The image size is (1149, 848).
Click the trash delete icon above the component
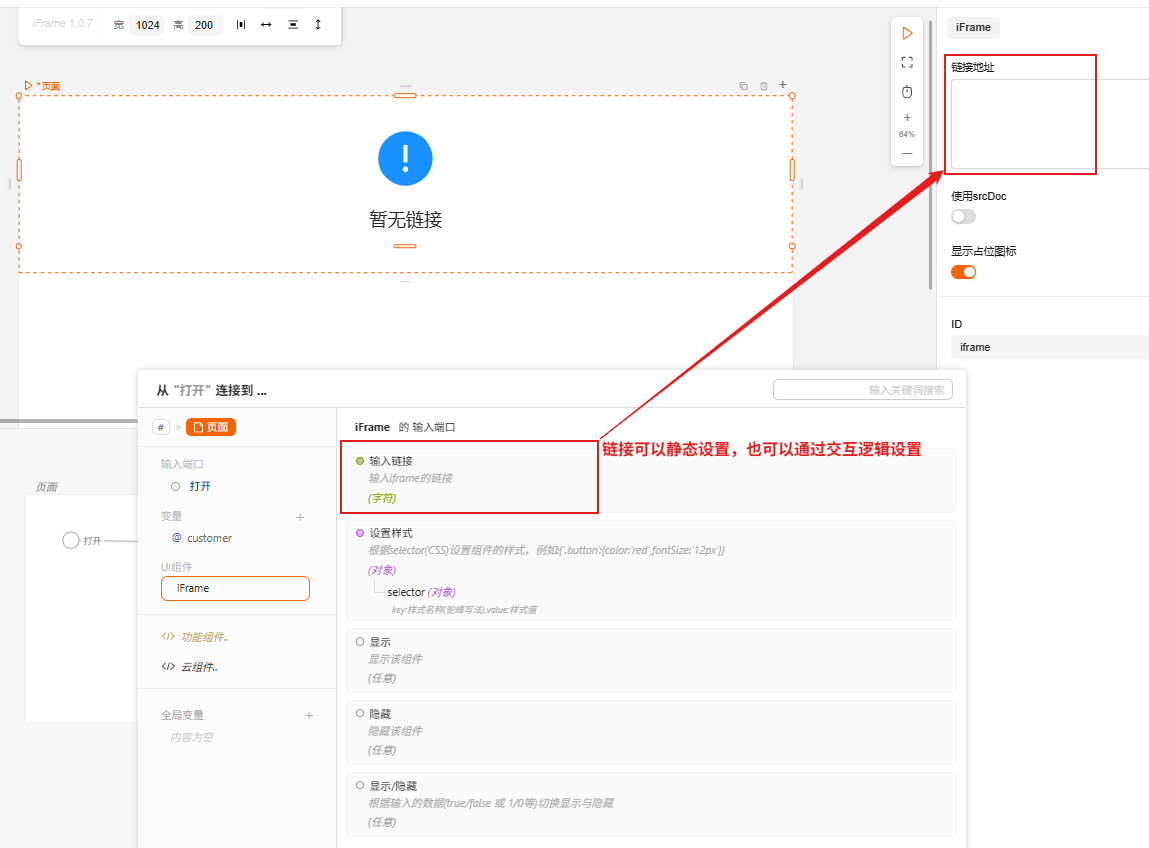coord(764,86)
